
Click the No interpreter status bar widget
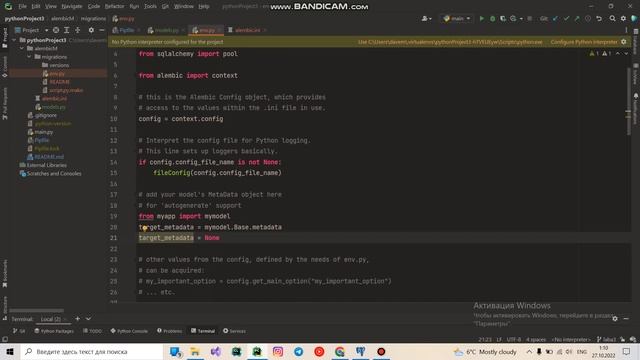571,339
